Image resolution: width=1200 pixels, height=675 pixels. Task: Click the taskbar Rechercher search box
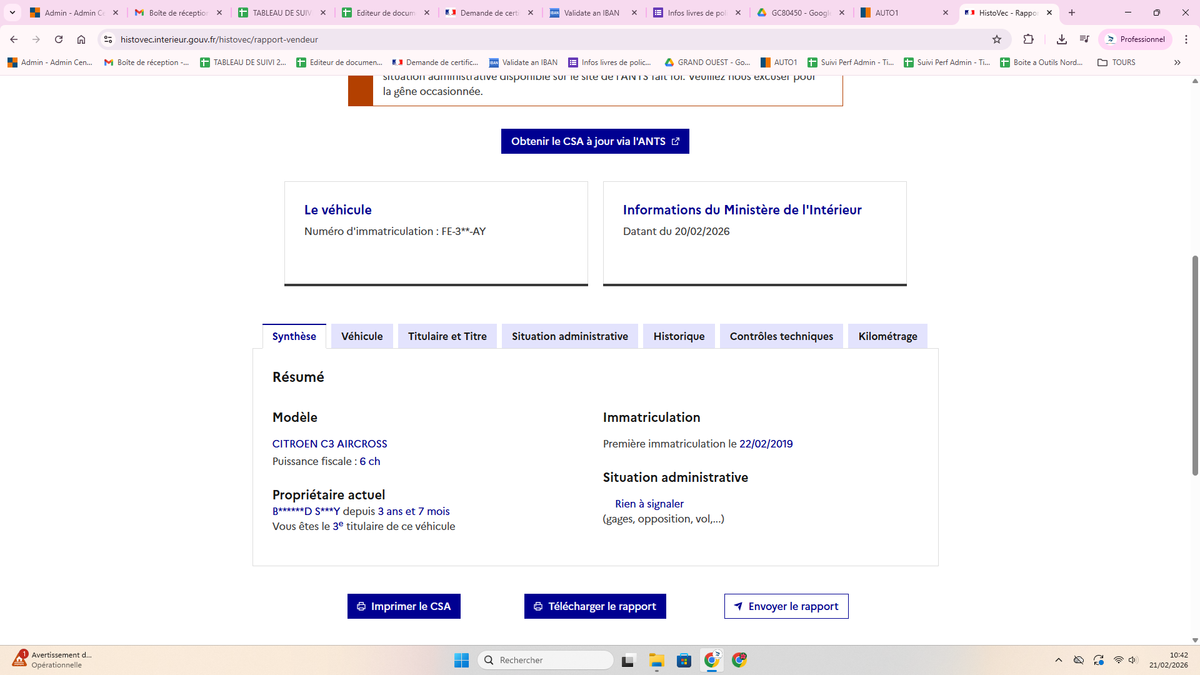click(546, 660)
